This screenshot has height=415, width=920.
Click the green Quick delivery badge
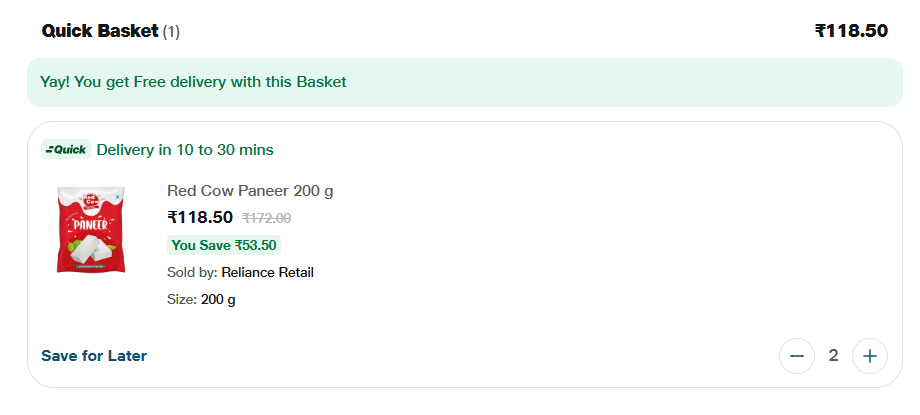tap(66, 150)
